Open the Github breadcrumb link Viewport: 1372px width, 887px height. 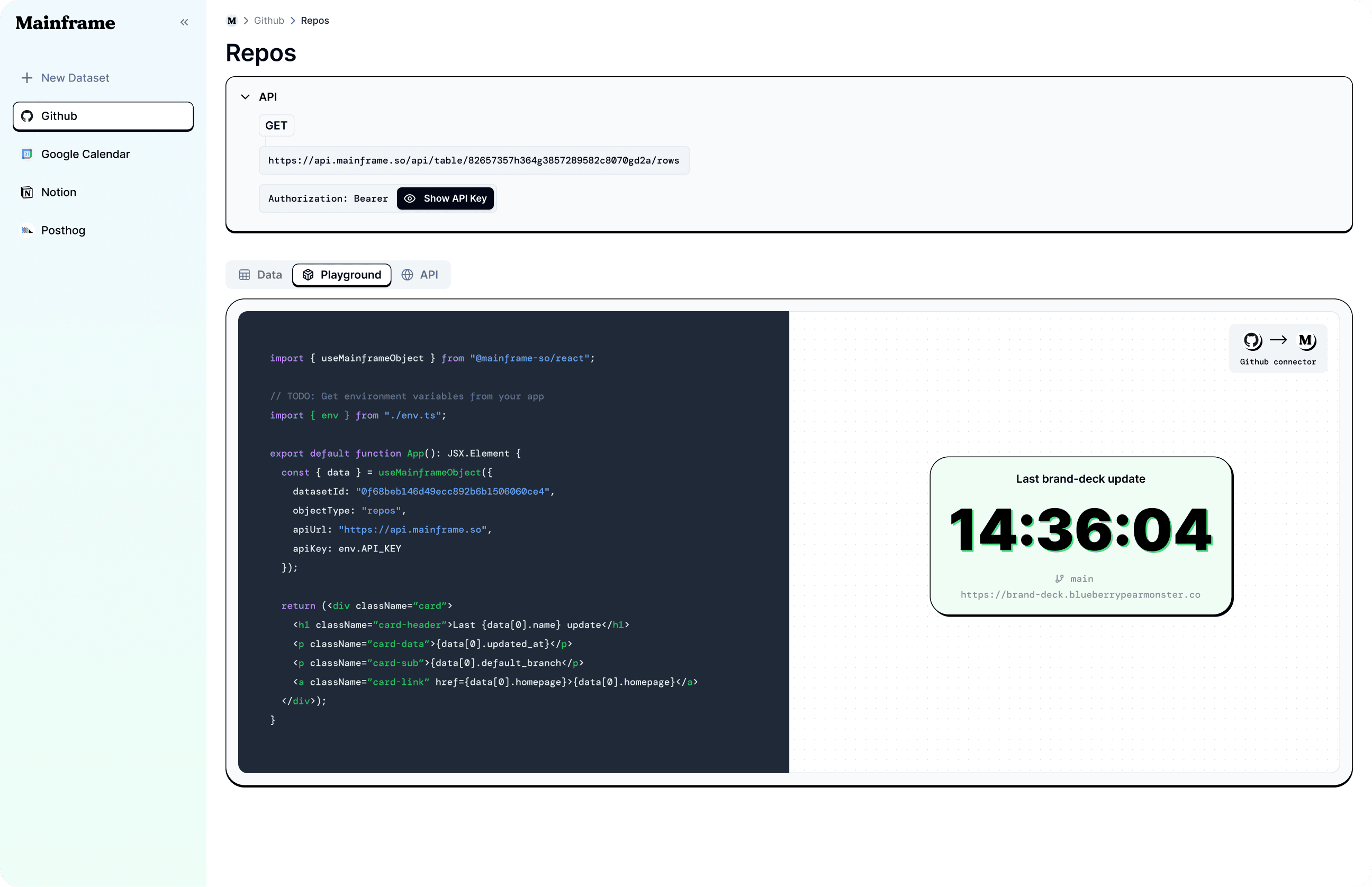(x=269, y=21)
